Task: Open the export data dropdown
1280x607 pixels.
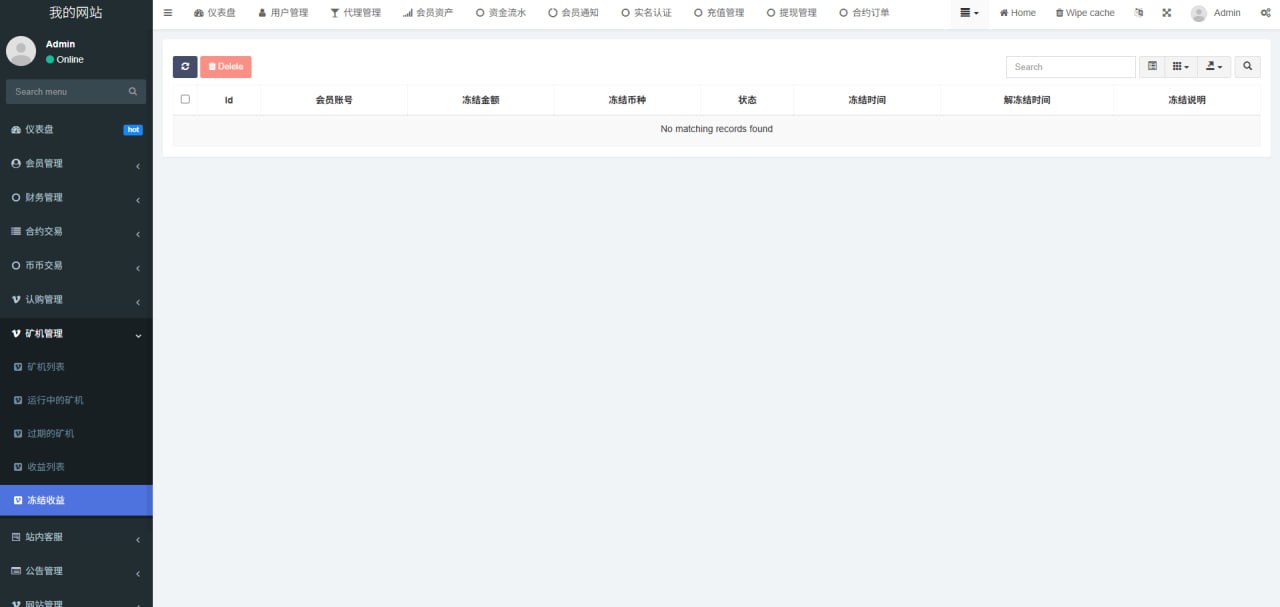Action: (1214, 67)
